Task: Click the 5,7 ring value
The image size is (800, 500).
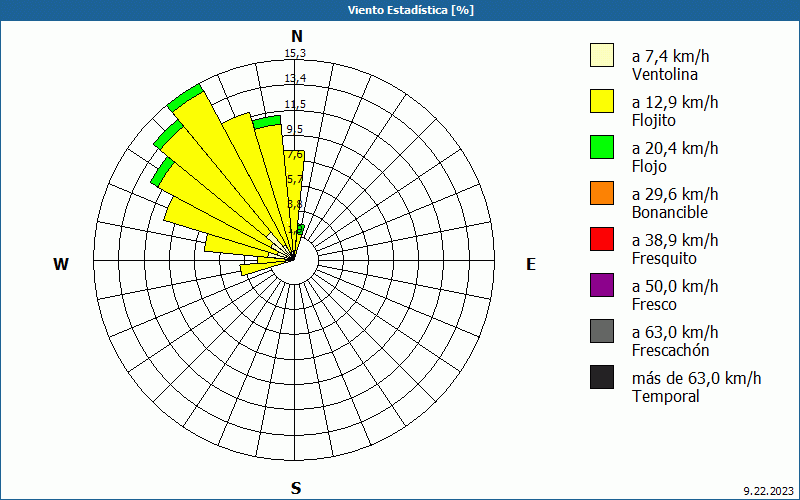Action: point(294,180)
